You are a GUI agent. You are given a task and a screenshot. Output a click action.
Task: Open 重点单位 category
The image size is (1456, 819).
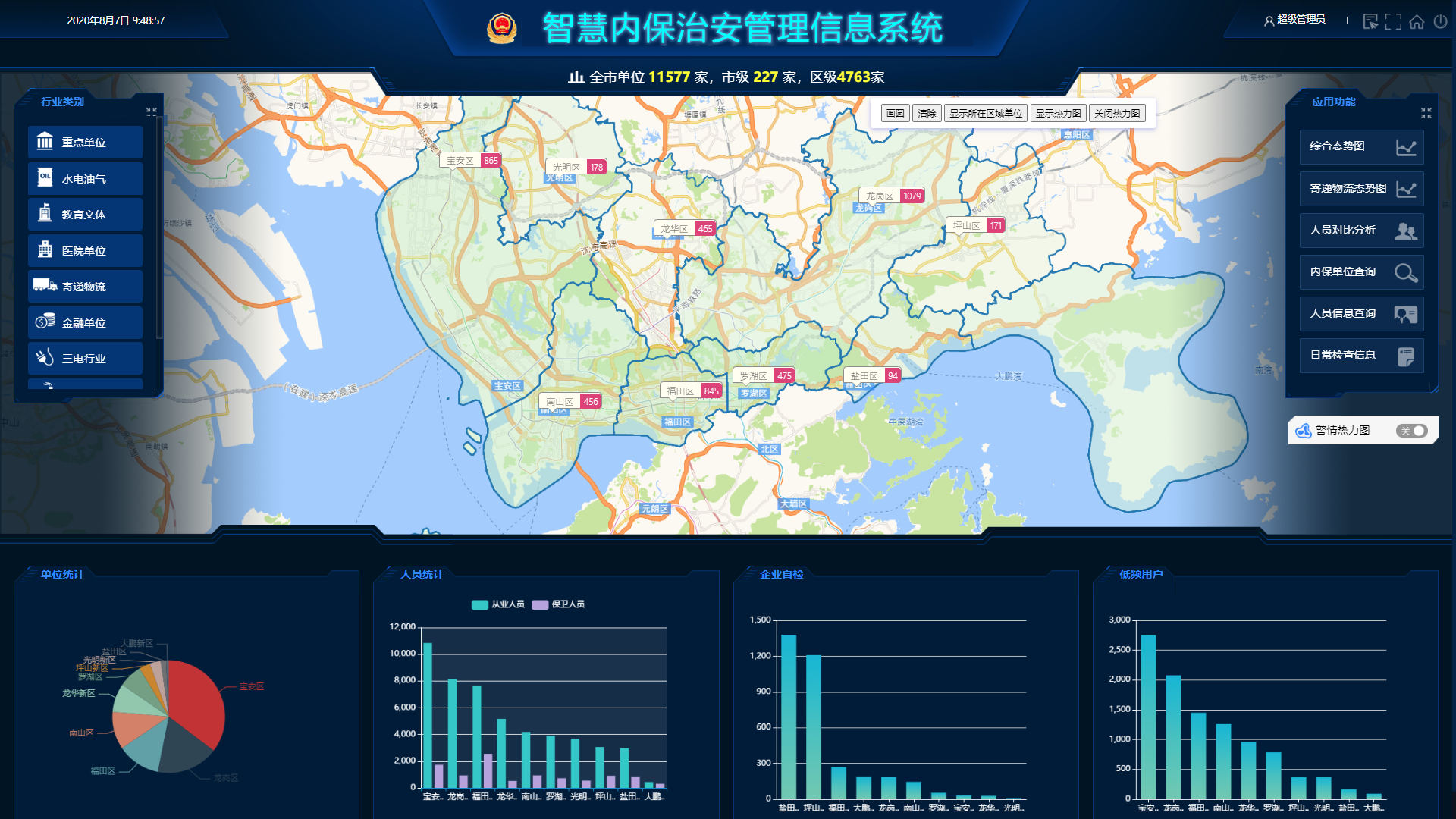pos(85,142)
